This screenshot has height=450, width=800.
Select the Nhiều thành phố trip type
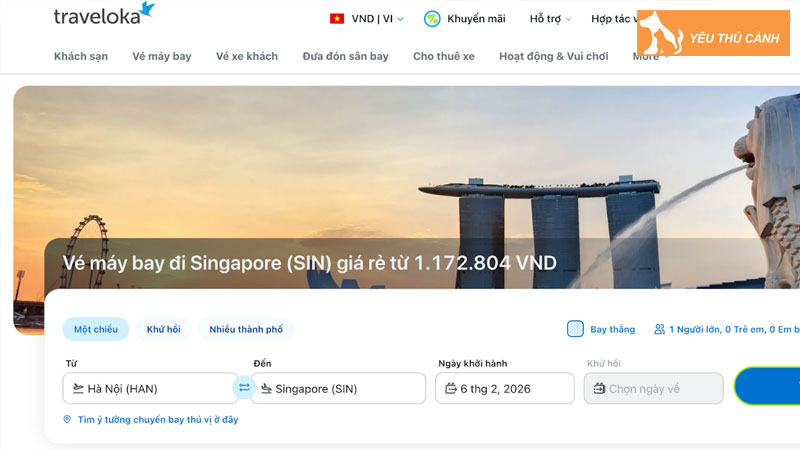pos(246,329)
